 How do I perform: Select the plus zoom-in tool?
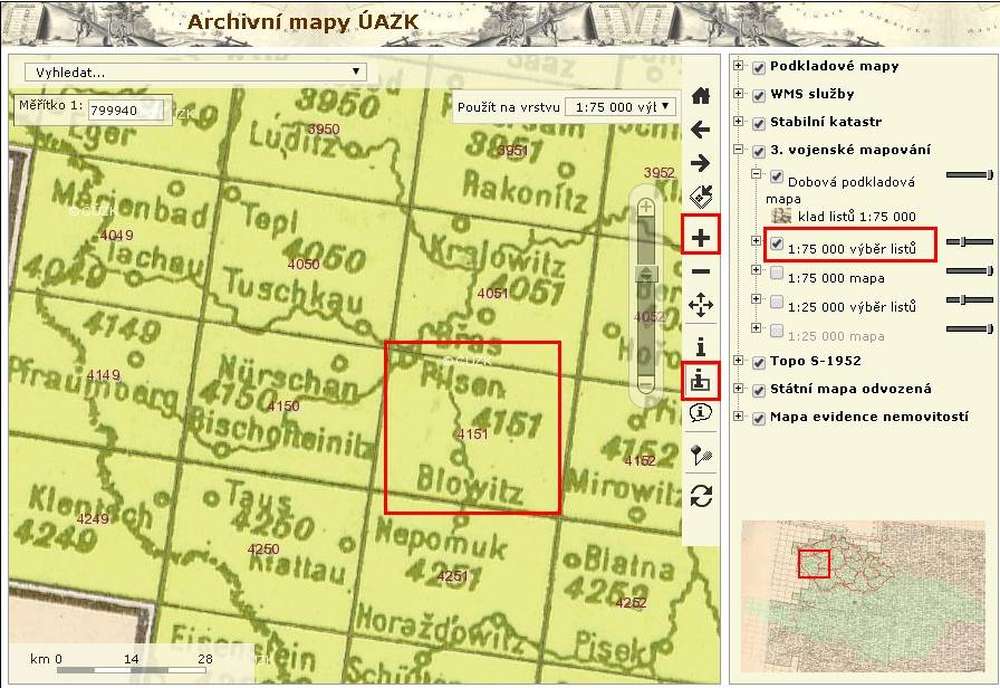coord(701,238)
